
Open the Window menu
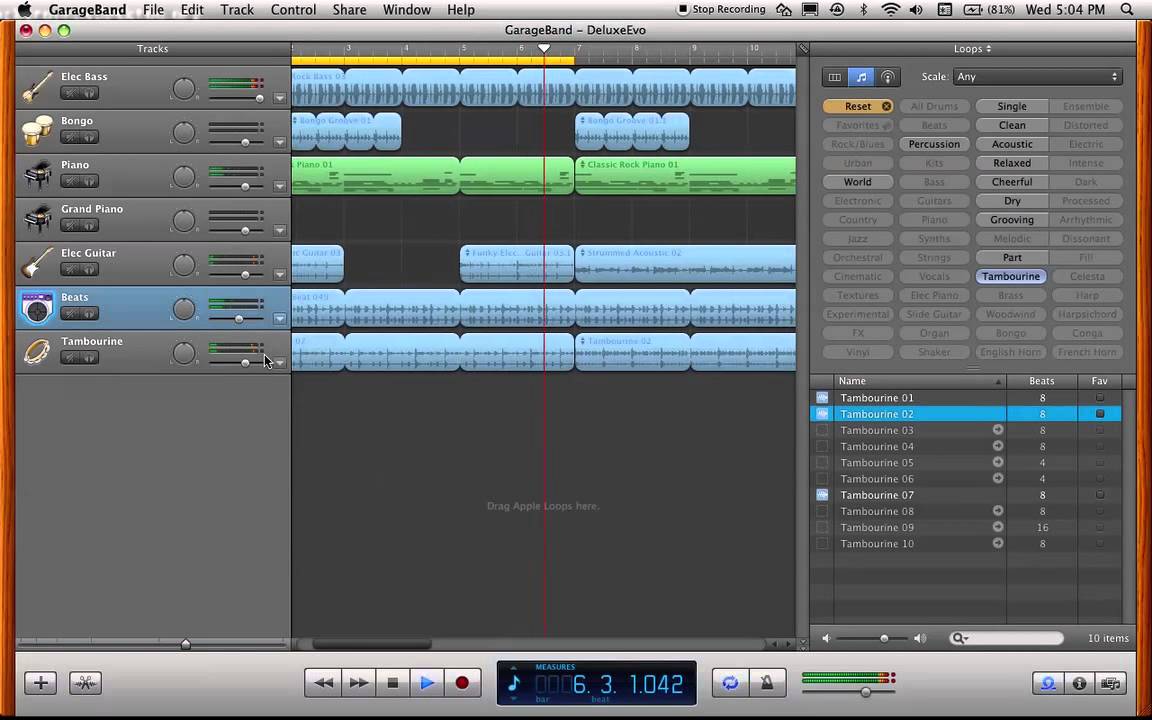tap(406, 10)
